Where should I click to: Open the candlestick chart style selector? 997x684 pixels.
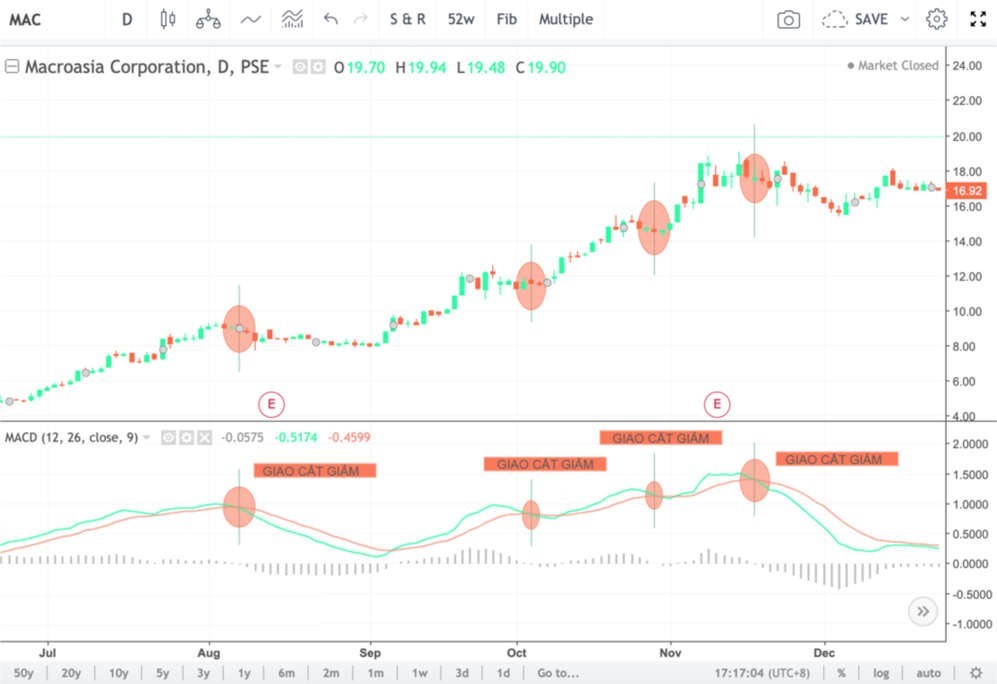(167, 19)
